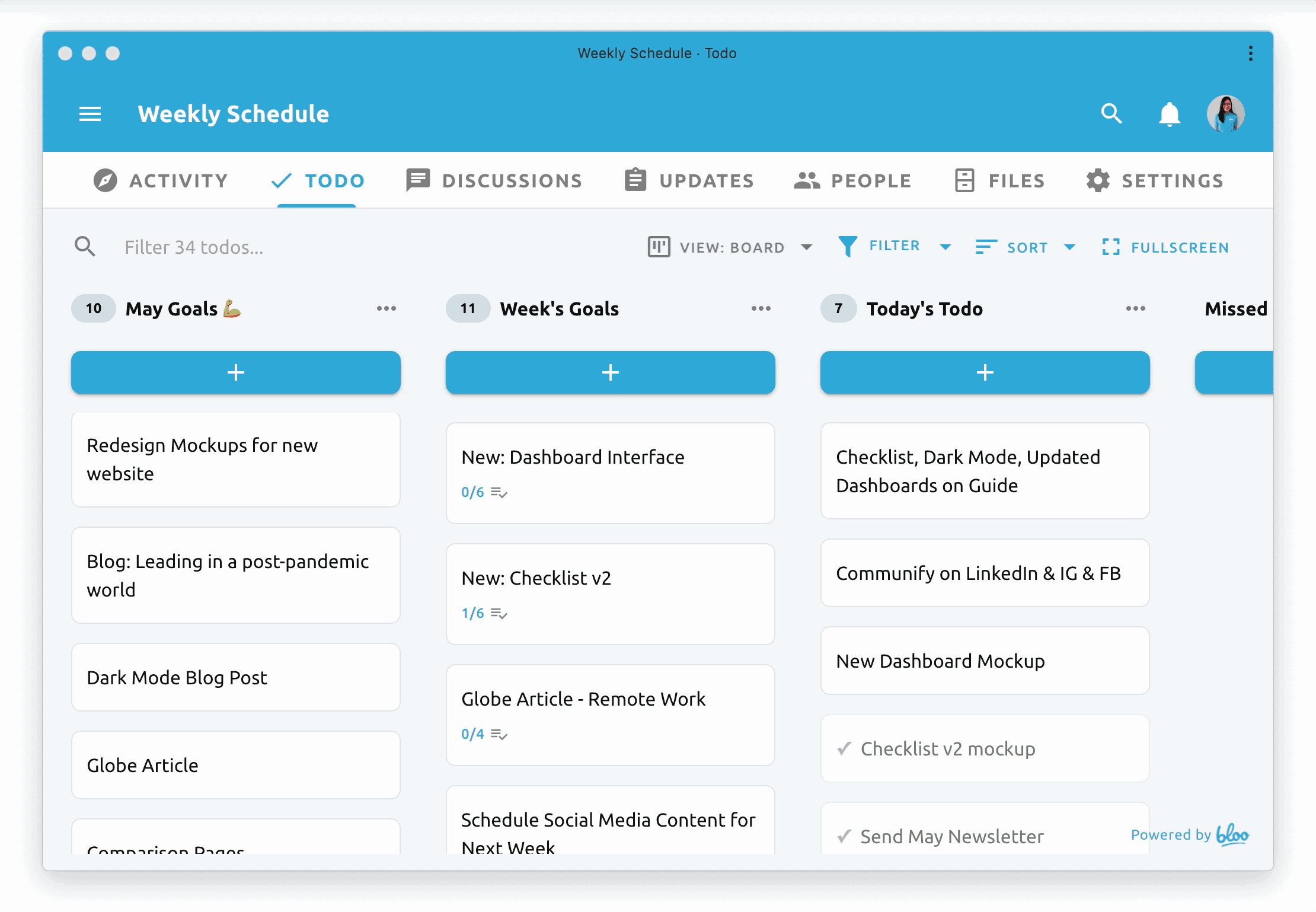Add a new todo to Week's Goals
Image resolution: width=1316 pixels, height=912 pixels.
pos(610,372)
